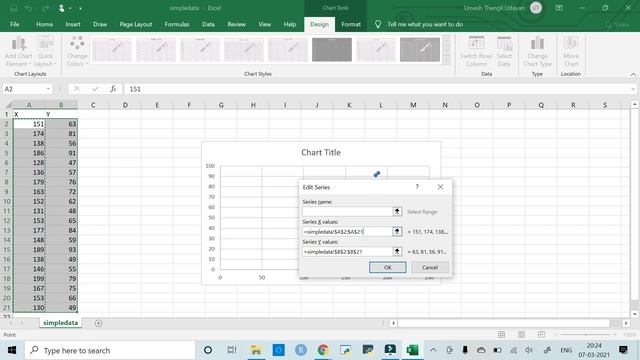Viewport: 640px width, 360px height.
Task: Collapse range selector for Series Y values
Action: 397,251
